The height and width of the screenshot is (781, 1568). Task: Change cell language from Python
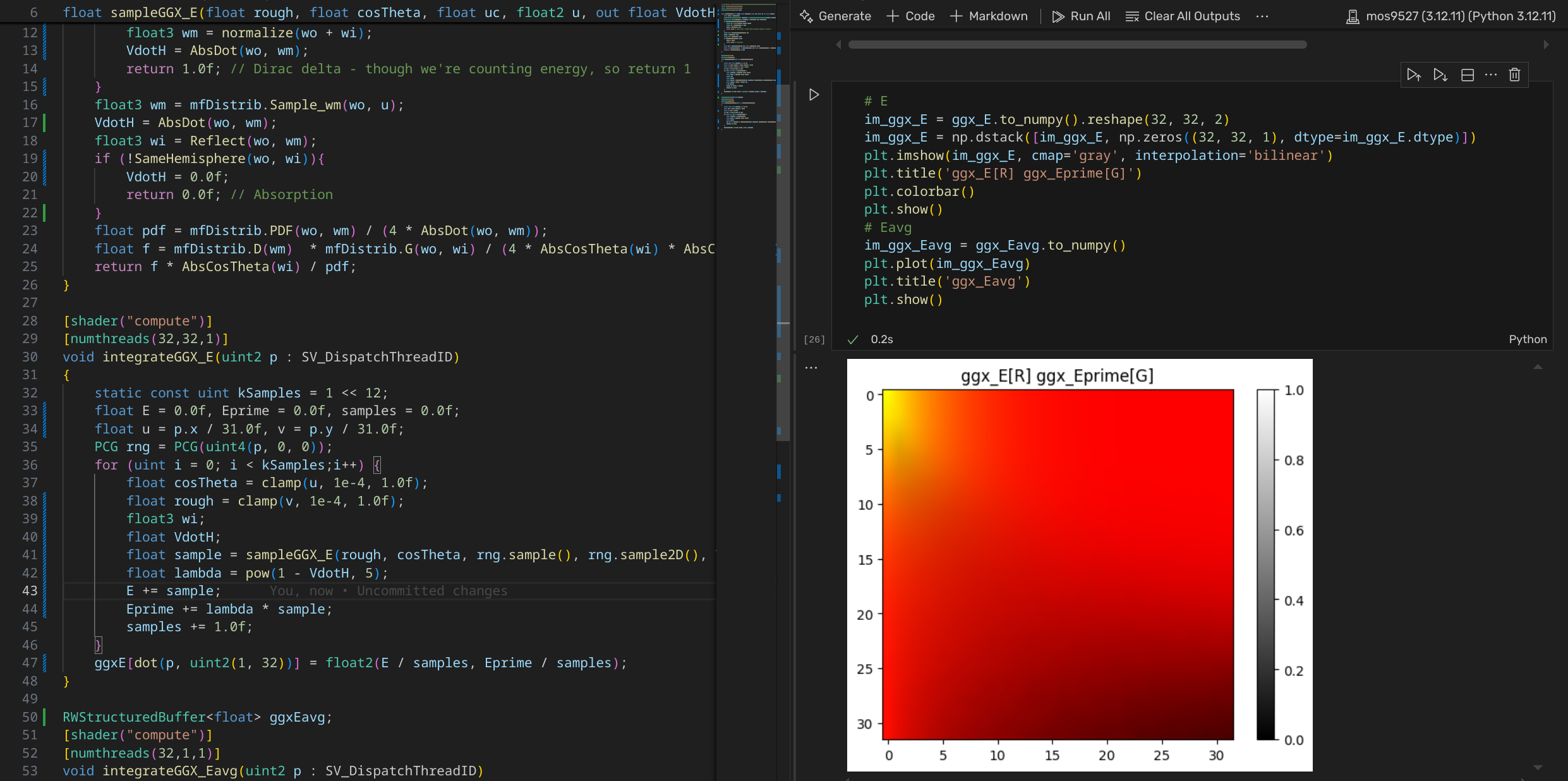(x=1528, y=339)
